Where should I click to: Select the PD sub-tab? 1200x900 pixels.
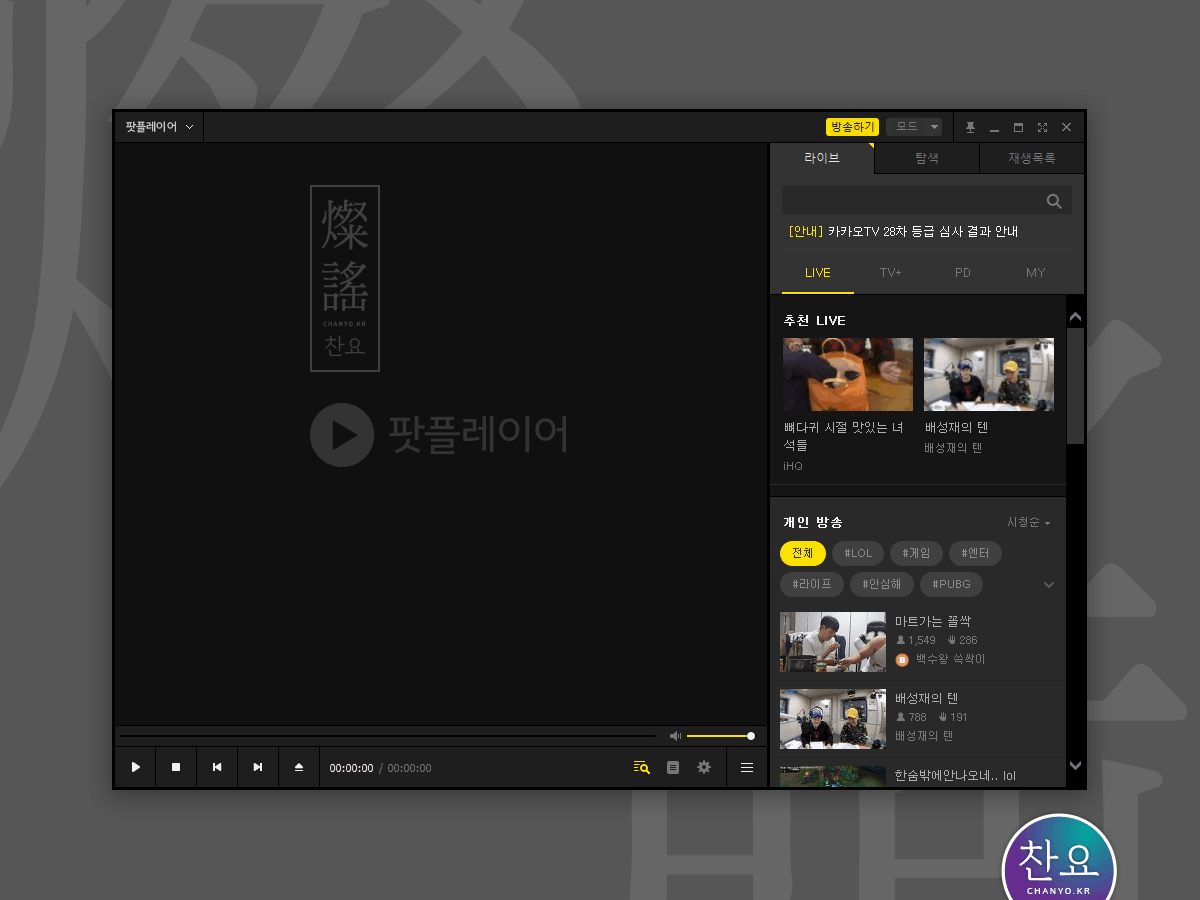(x=963, y=273)
